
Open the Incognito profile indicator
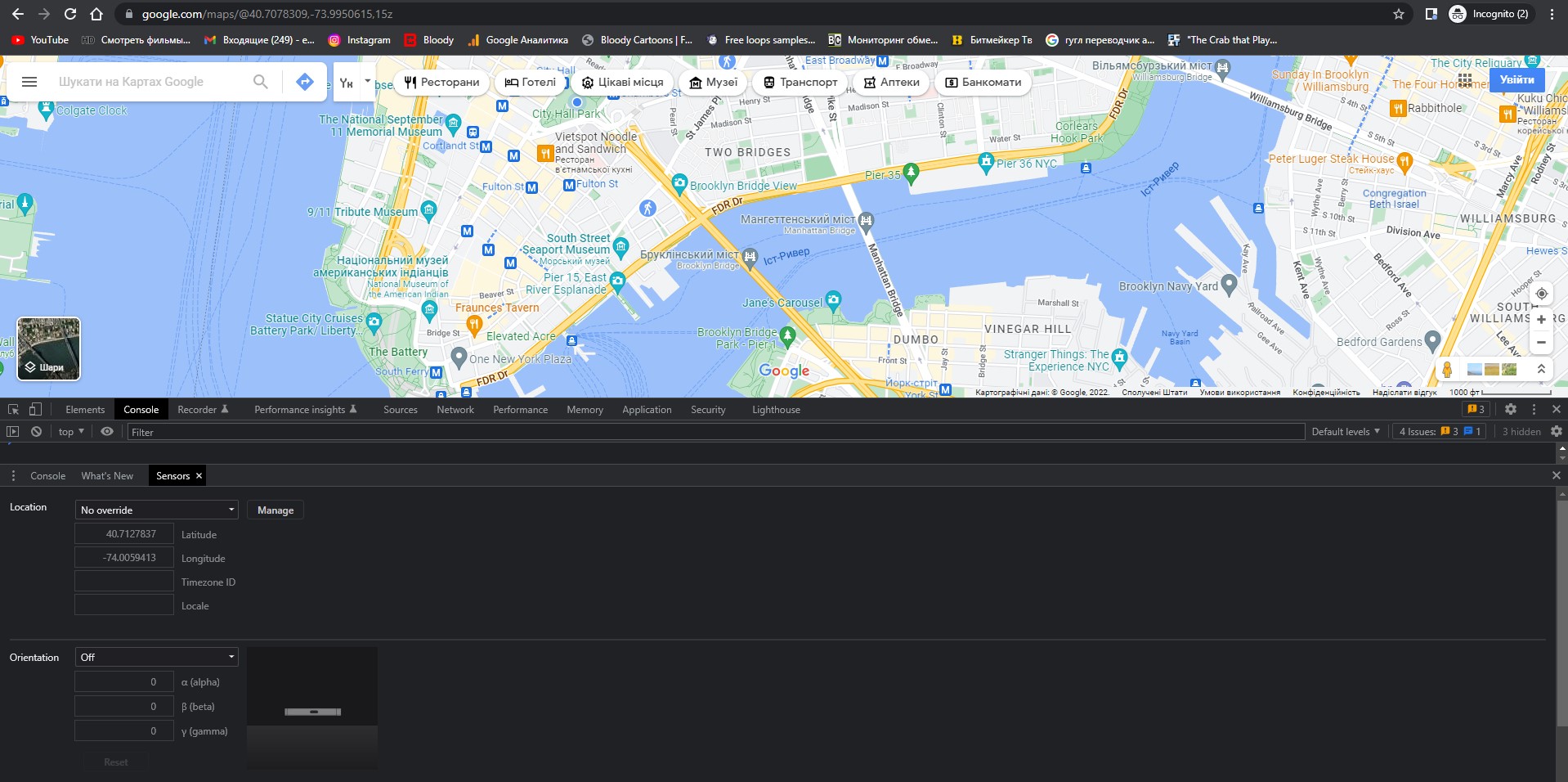pos(1489,14)
